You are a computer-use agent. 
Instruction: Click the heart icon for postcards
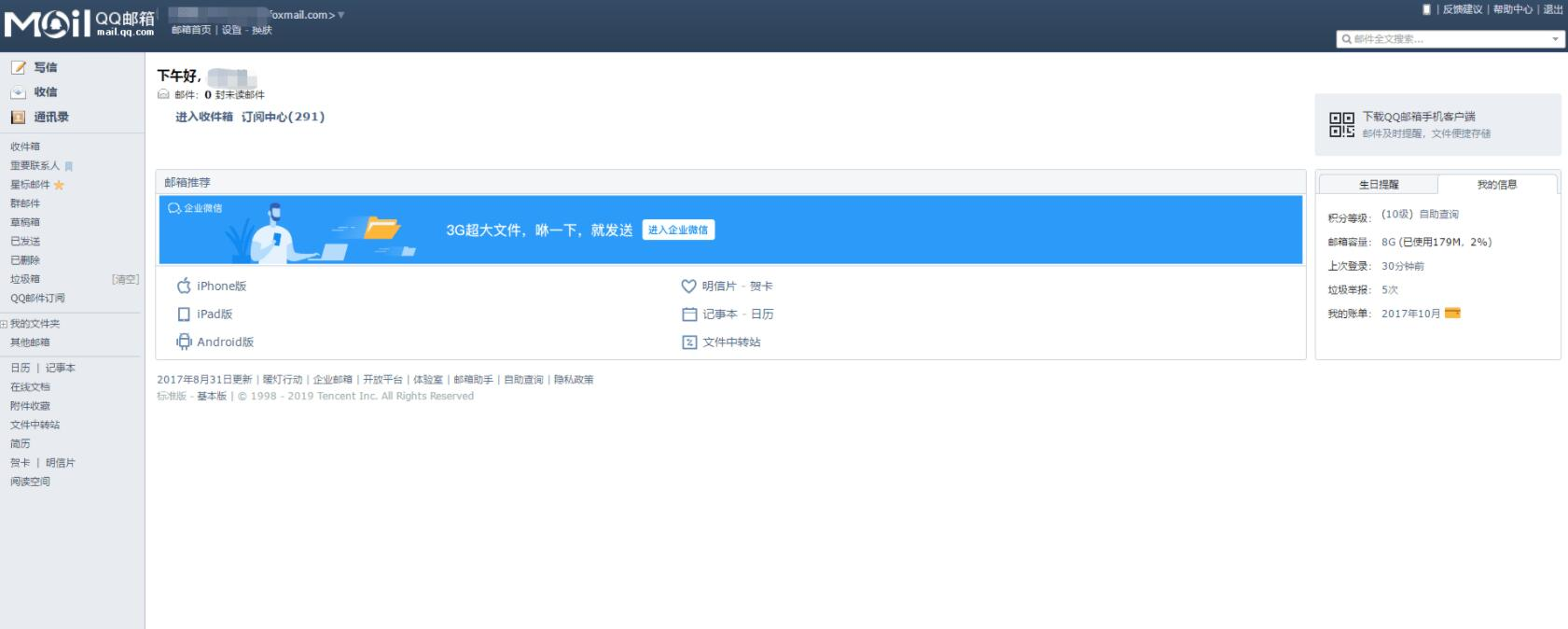click(688, 287)
